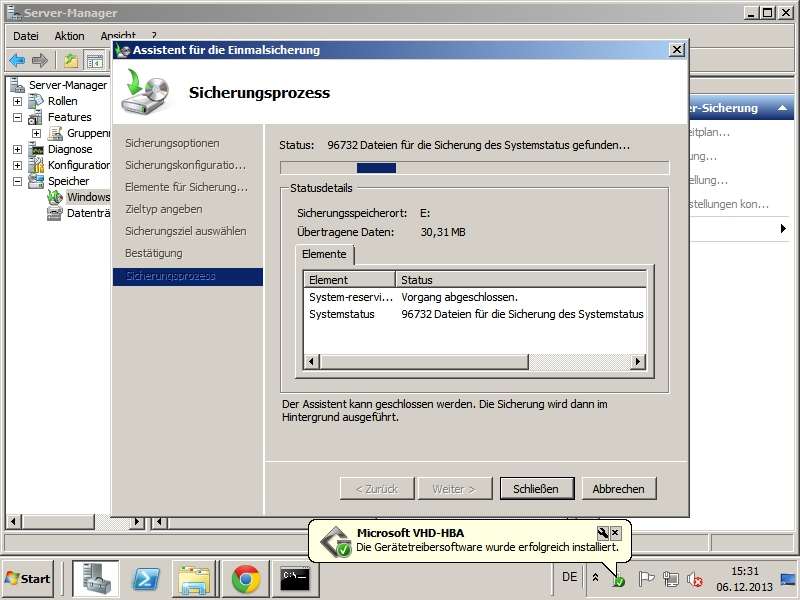The image size is (800, 600).
Task: Select the Speicher tree node
Action: click(x=68, y=181)
